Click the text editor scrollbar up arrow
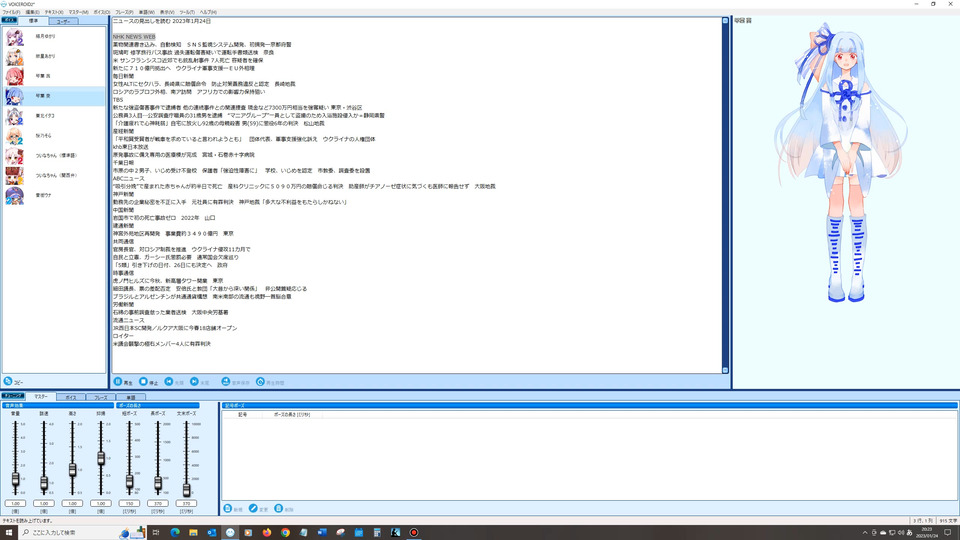960x540 pixels. click(726, 21)
